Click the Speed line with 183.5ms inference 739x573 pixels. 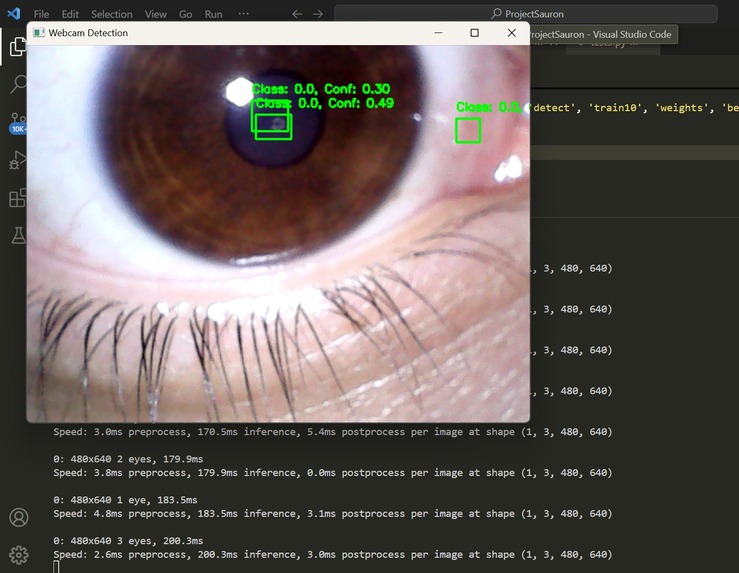click(x=333, y=514)
